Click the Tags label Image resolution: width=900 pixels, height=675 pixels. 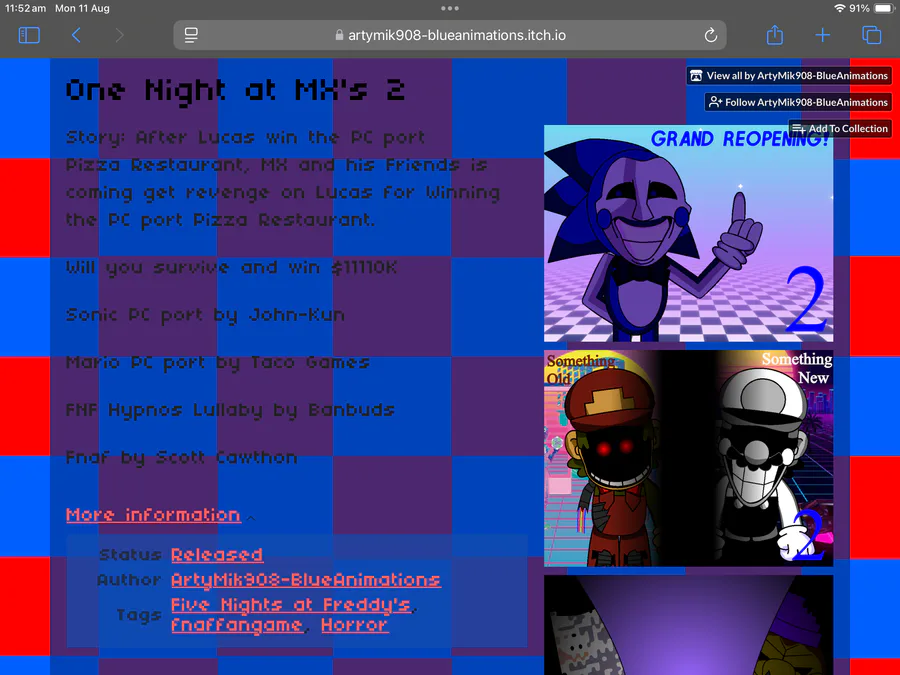click(139, 615)
